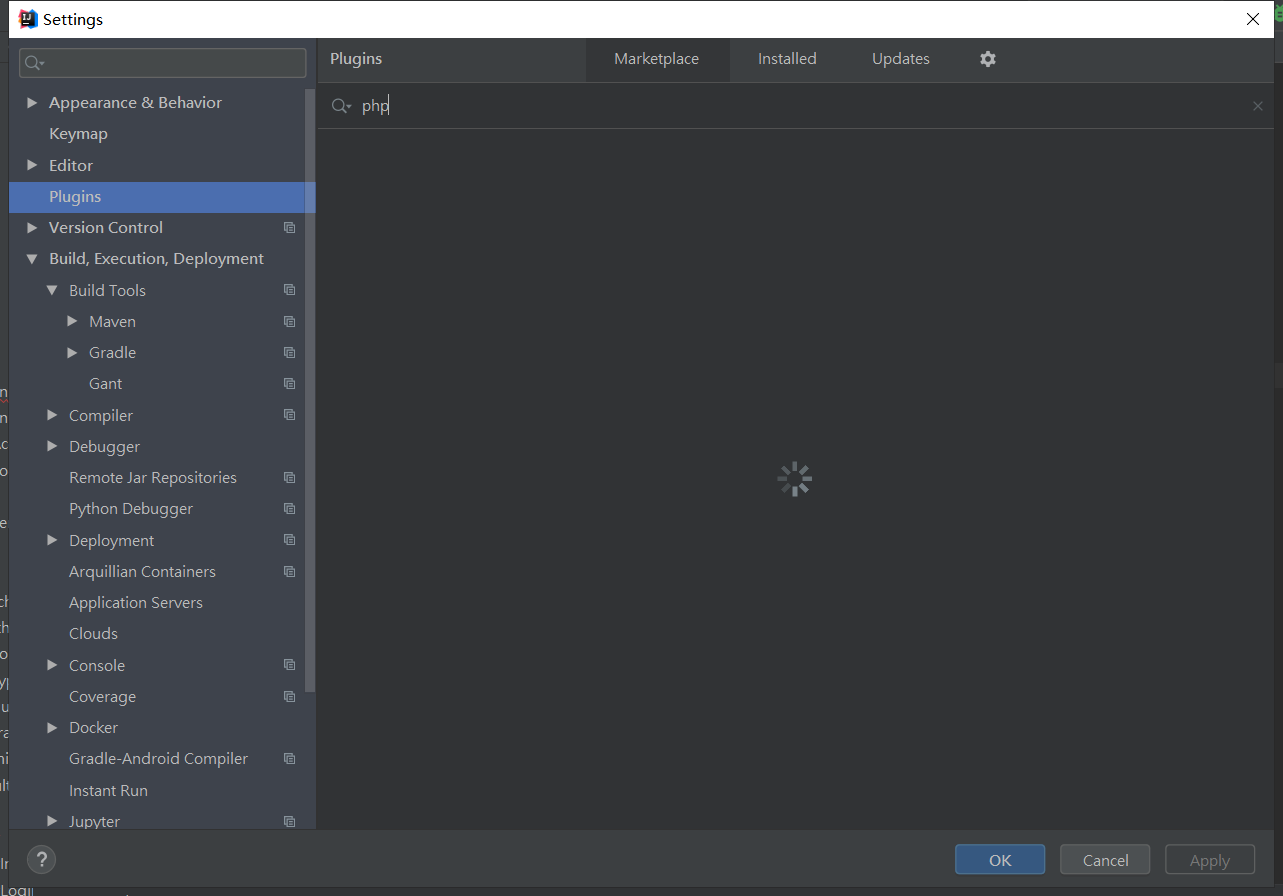Expand the Version Control section
The height and width of the screenshot is (896, 1283).
pos(32,228)
